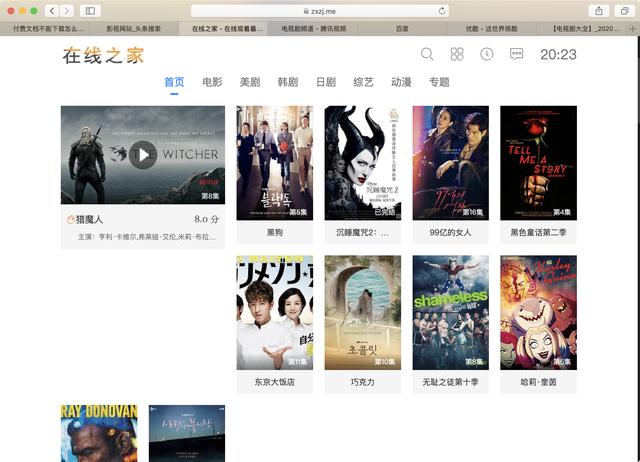Go back with Safari back arrow

point(52,11)
